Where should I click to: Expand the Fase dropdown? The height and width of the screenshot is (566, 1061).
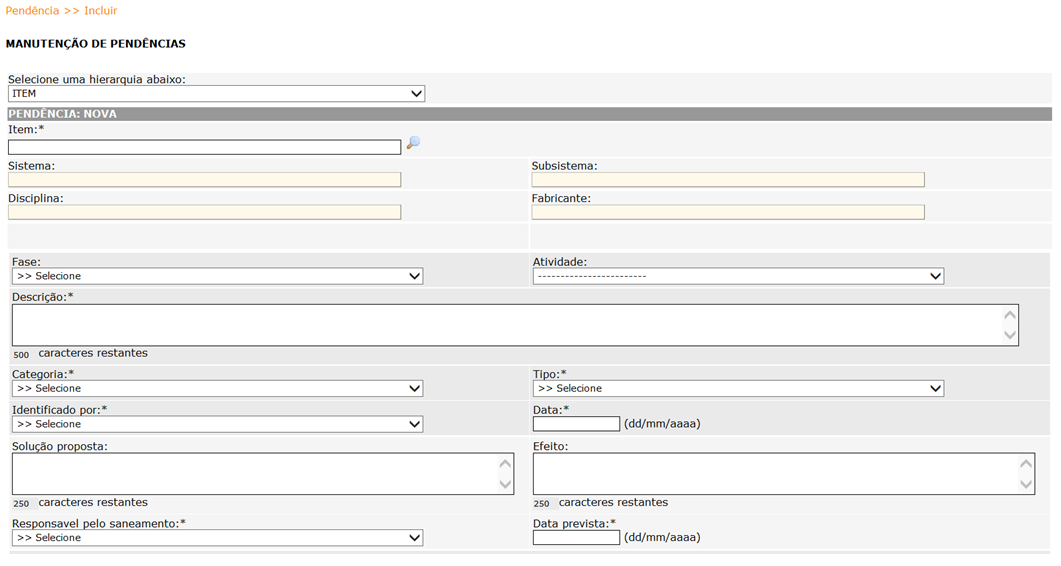pos(217,276)
